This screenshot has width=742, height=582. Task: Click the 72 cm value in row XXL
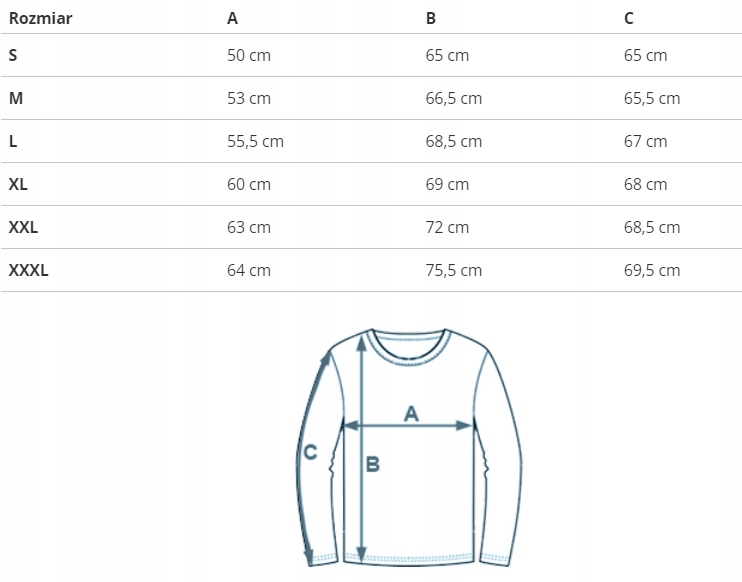(447, 227)
